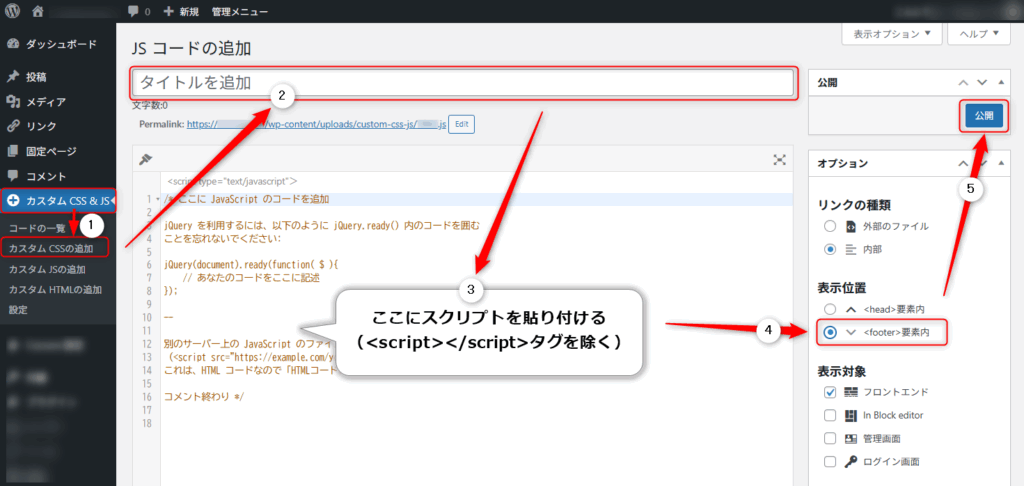
Task: Select 外部のファイル radio button
Action: [x=829, y=226]
